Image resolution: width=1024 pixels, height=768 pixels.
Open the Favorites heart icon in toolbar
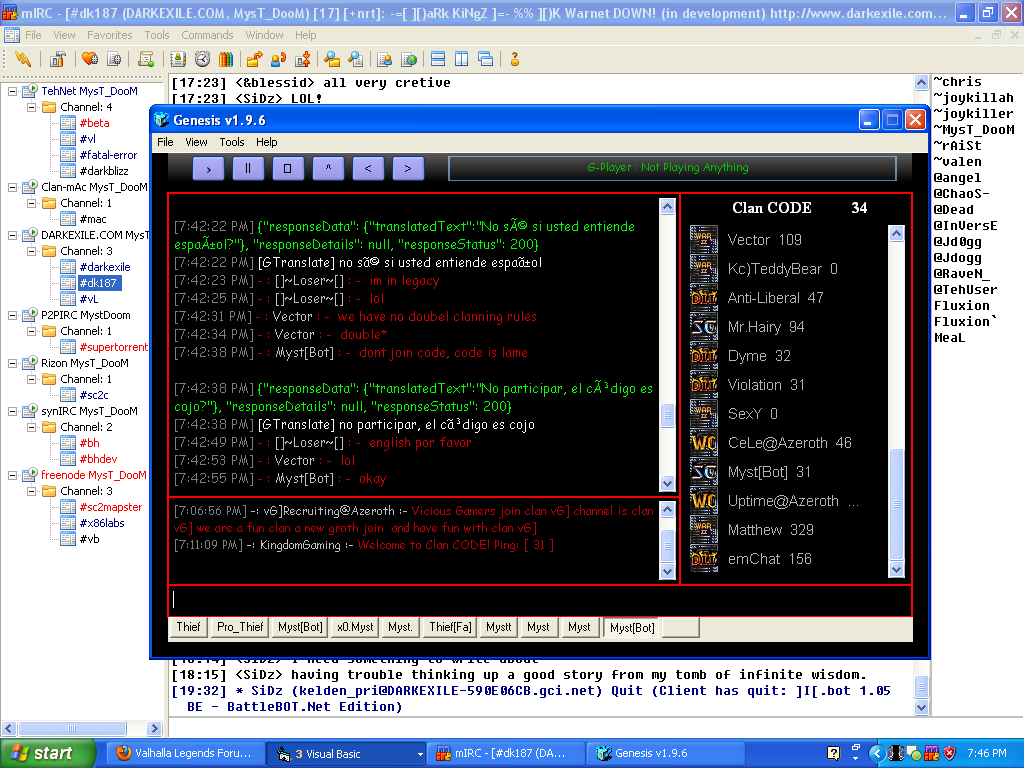tap(90, 59)
